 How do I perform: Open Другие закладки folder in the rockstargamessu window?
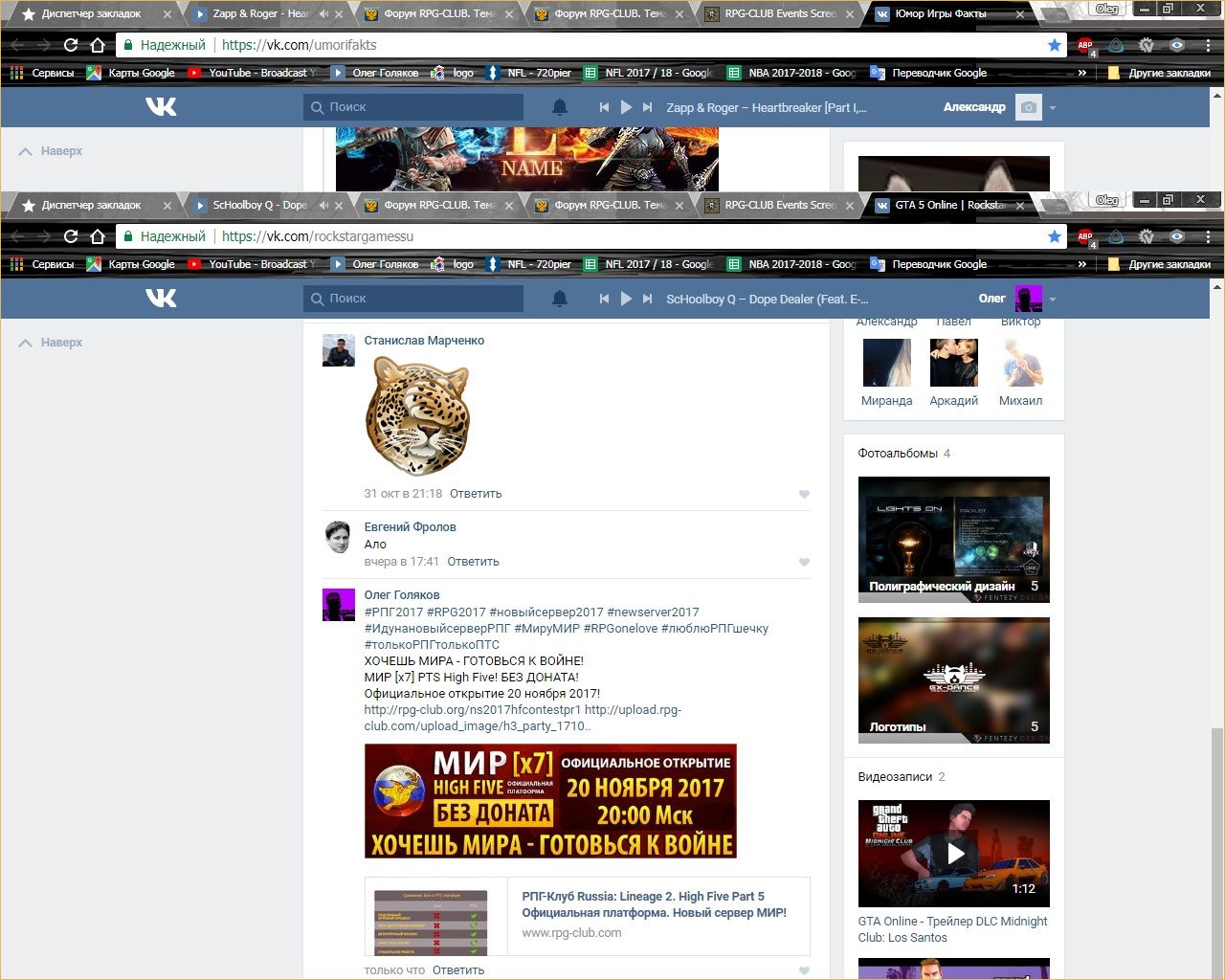pyautogui.click(x=1159, y=264)
